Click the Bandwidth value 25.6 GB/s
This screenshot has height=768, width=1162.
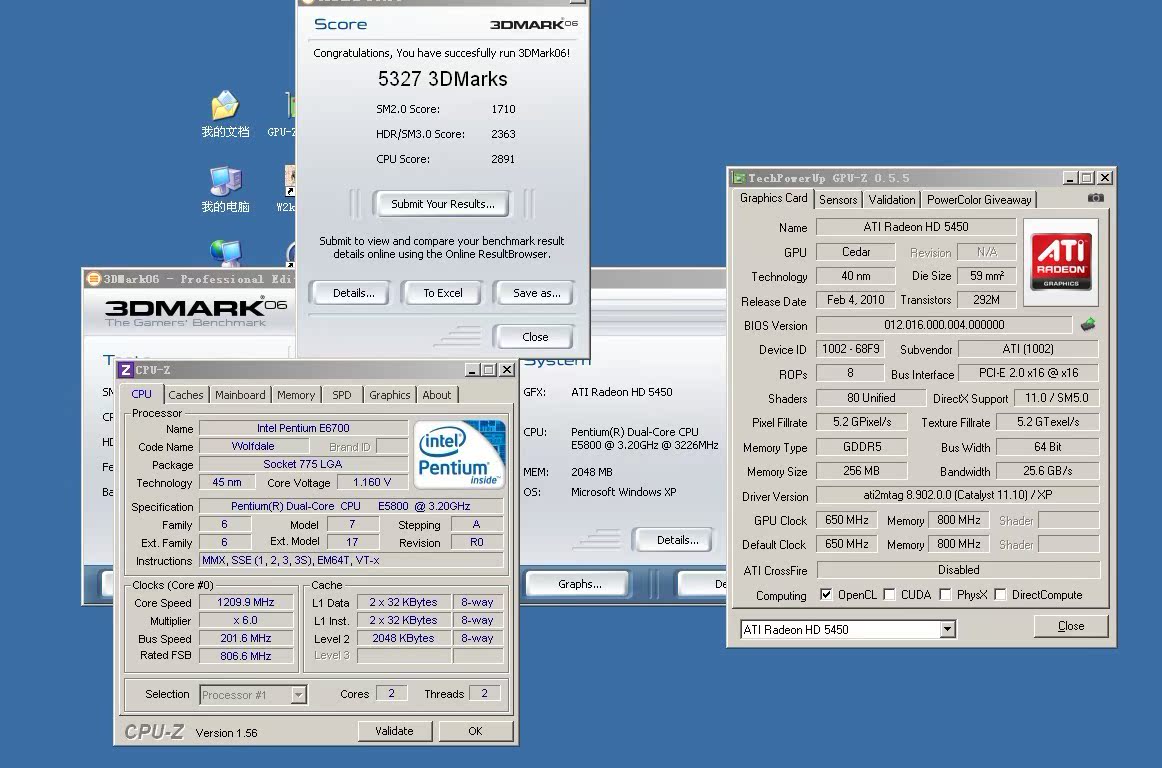[1048, 471]
